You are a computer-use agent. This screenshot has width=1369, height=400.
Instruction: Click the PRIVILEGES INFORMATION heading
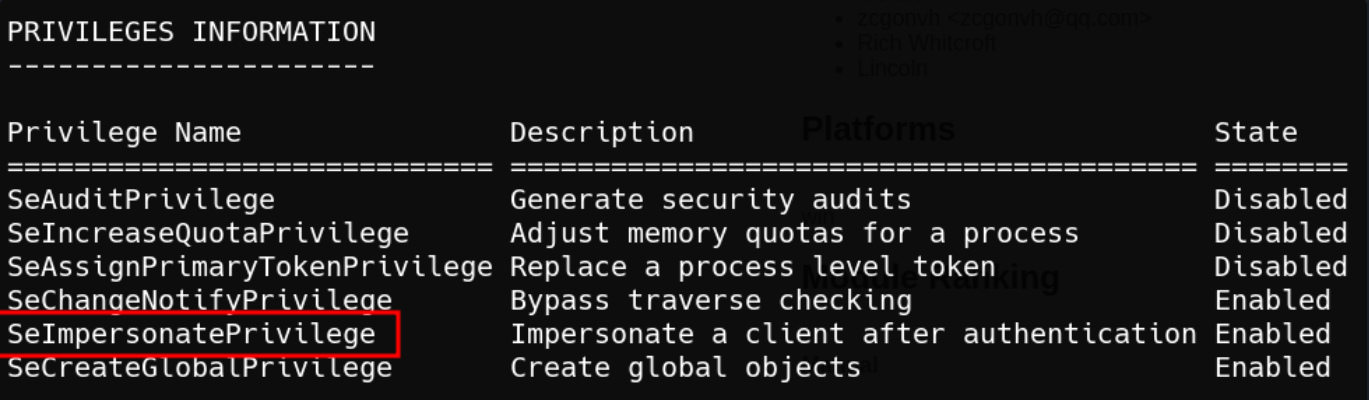(x=191, y=32)
